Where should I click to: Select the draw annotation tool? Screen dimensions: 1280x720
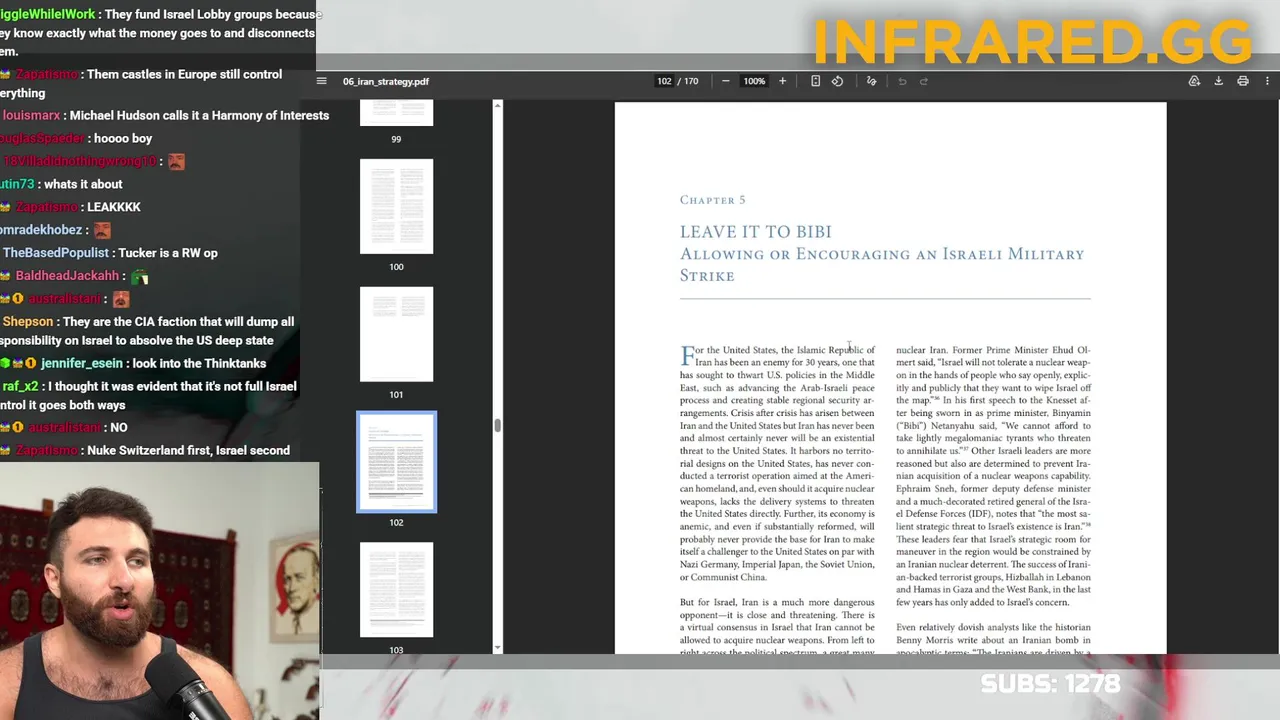coord(871,81)
